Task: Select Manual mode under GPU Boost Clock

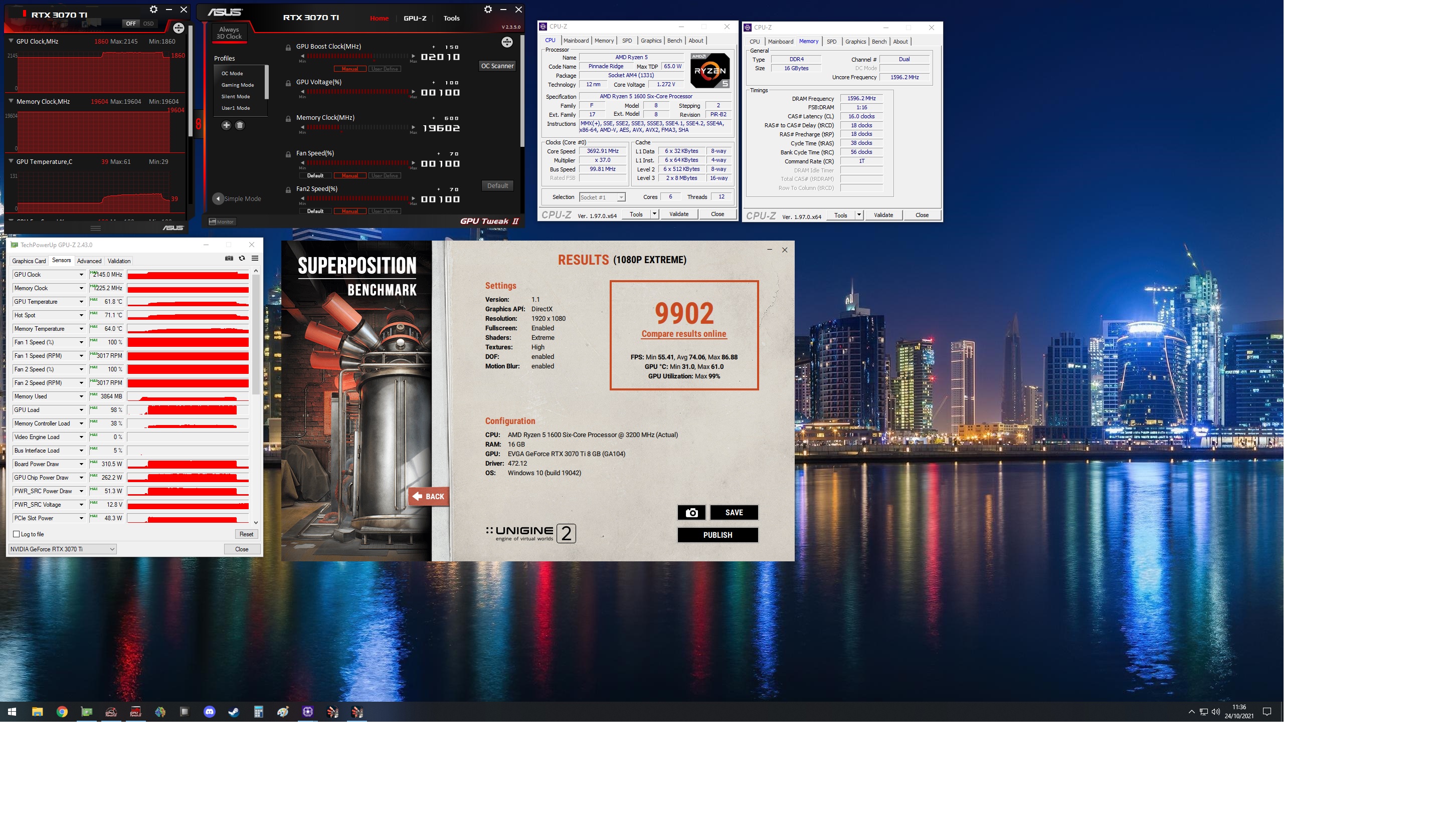Action: point(350,69)
